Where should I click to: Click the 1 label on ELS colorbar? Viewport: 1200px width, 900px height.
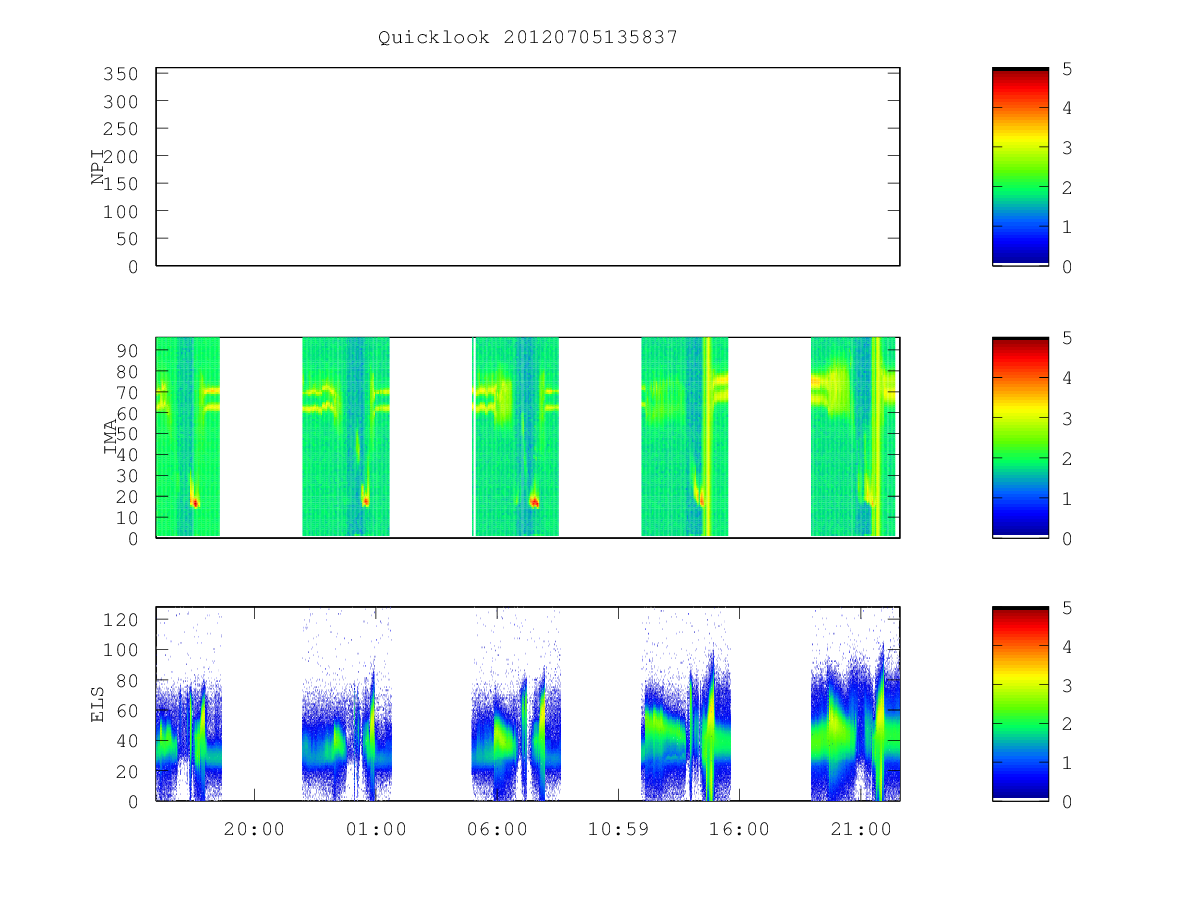click(x=1067, y=763)
